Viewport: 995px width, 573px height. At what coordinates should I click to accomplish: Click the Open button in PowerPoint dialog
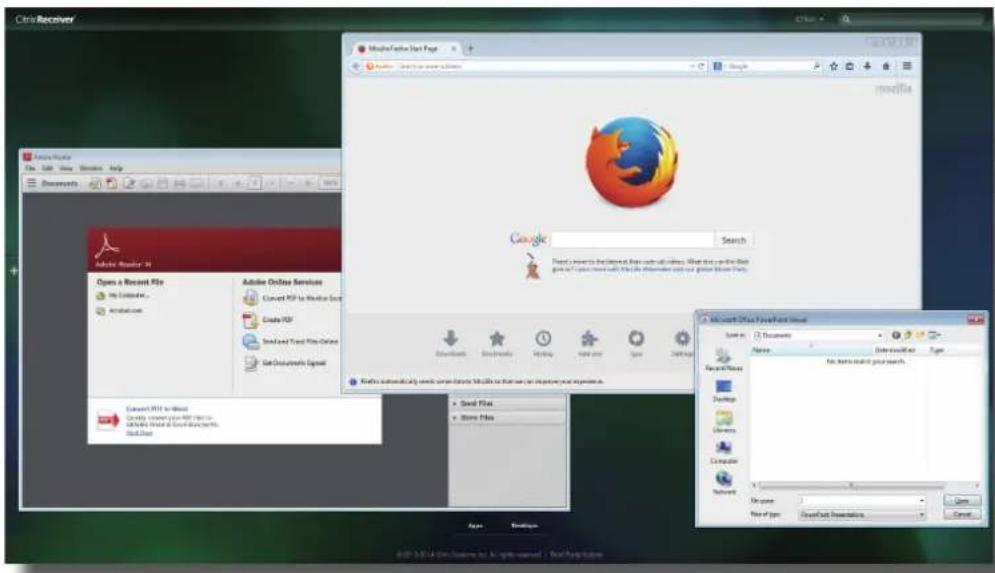tap(962, 501)
